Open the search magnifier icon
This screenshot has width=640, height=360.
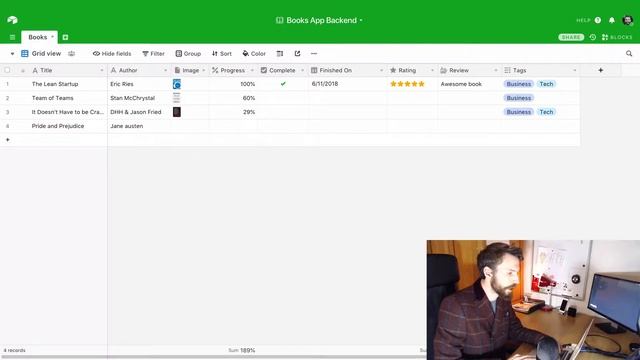coord(629,53)
